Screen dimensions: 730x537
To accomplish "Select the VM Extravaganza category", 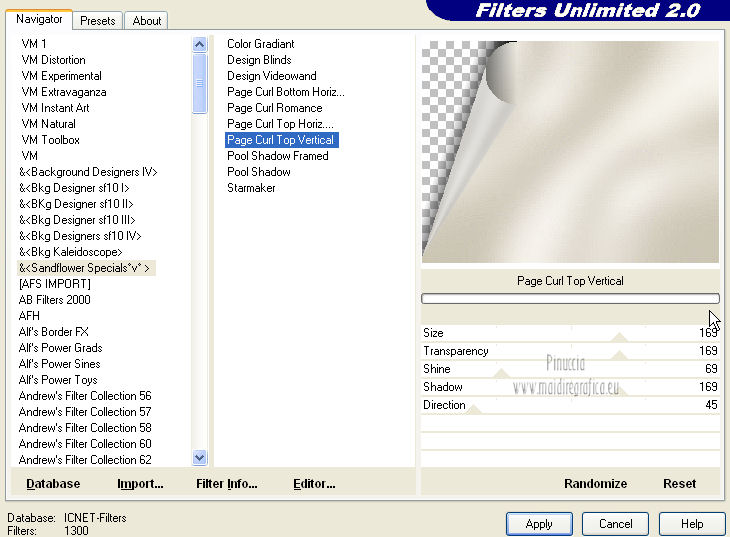I will coord(64,92).
